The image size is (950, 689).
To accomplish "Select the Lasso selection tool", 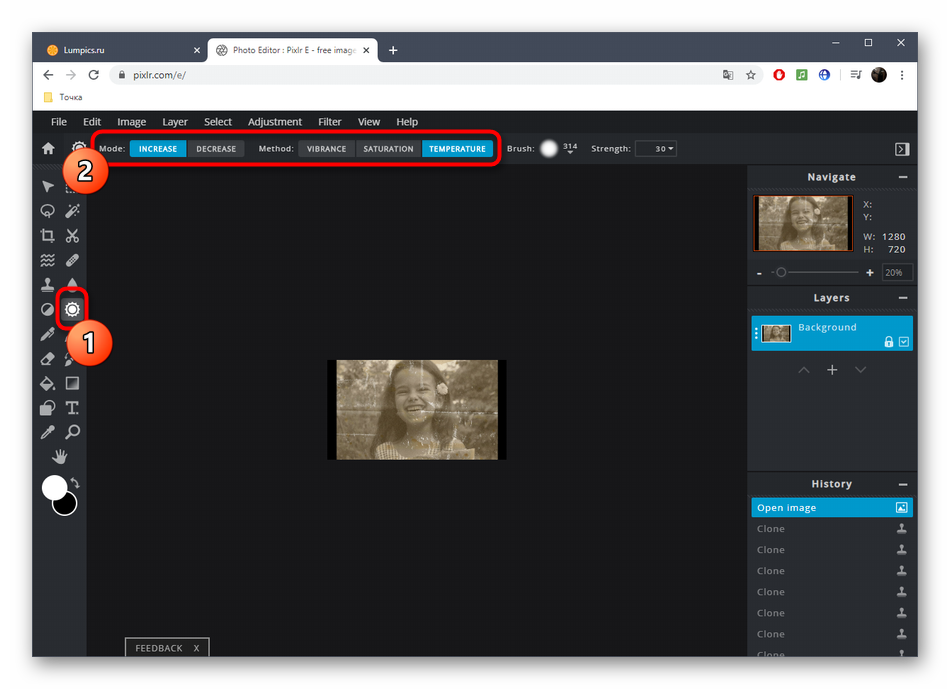I will tap(47, 211).
